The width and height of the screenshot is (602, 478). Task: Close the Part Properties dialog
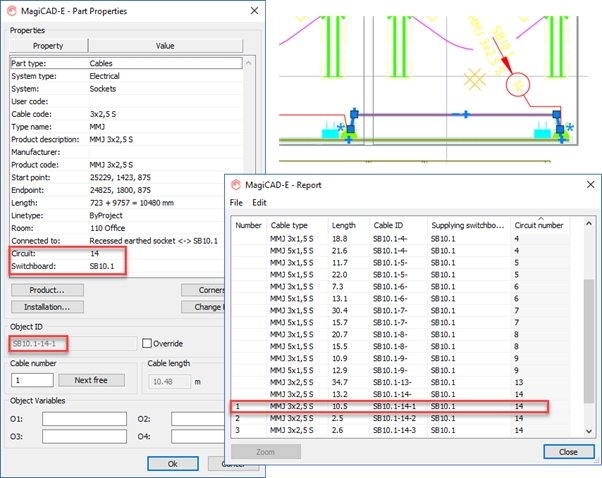point(254,11)
